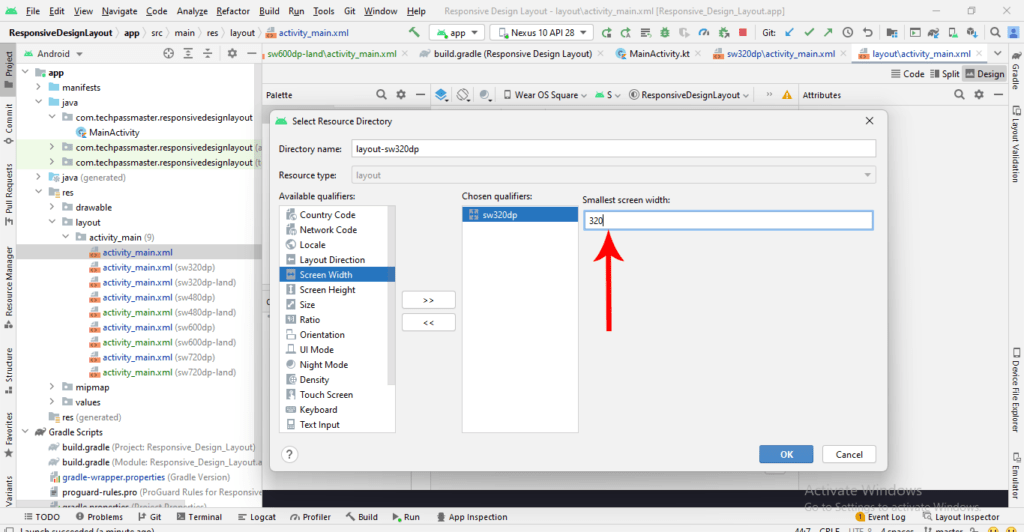Image resolution: width=1024 pixels, height=532 pixels.
Task: Switch to MainActivity.kt tab
Action: (658, 54)
